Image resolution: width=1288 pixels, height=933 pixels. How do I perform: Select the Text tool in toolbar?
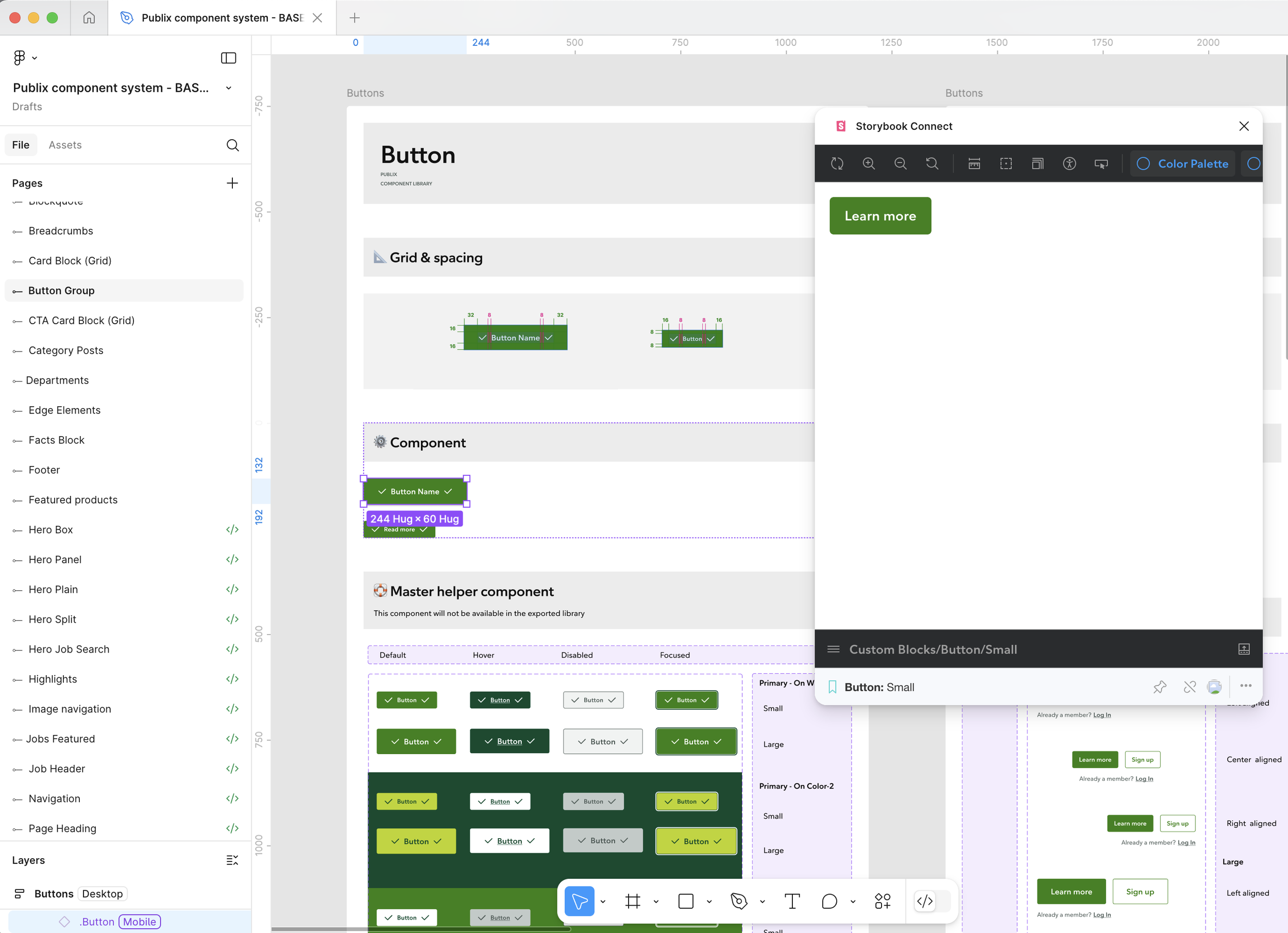pos(792,901)
